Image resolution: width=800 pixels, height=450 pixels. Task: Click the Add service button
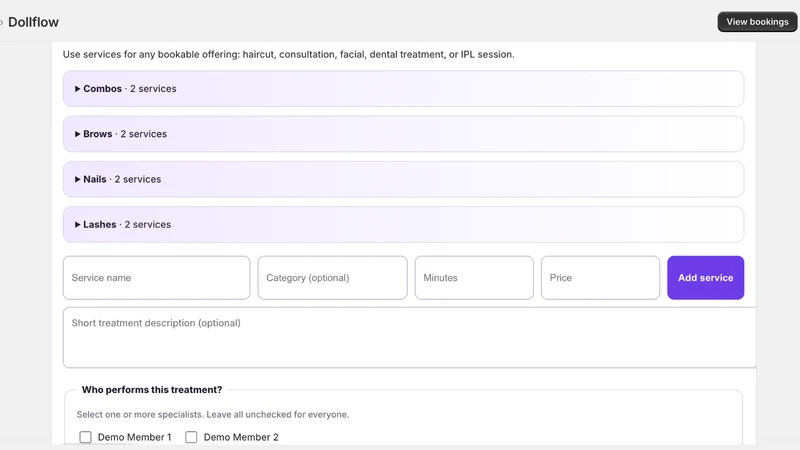705,278
